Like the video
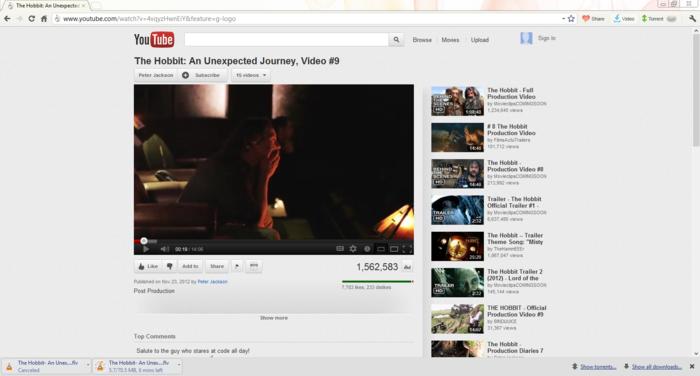The image size is (700, 376). click(148, 266)
